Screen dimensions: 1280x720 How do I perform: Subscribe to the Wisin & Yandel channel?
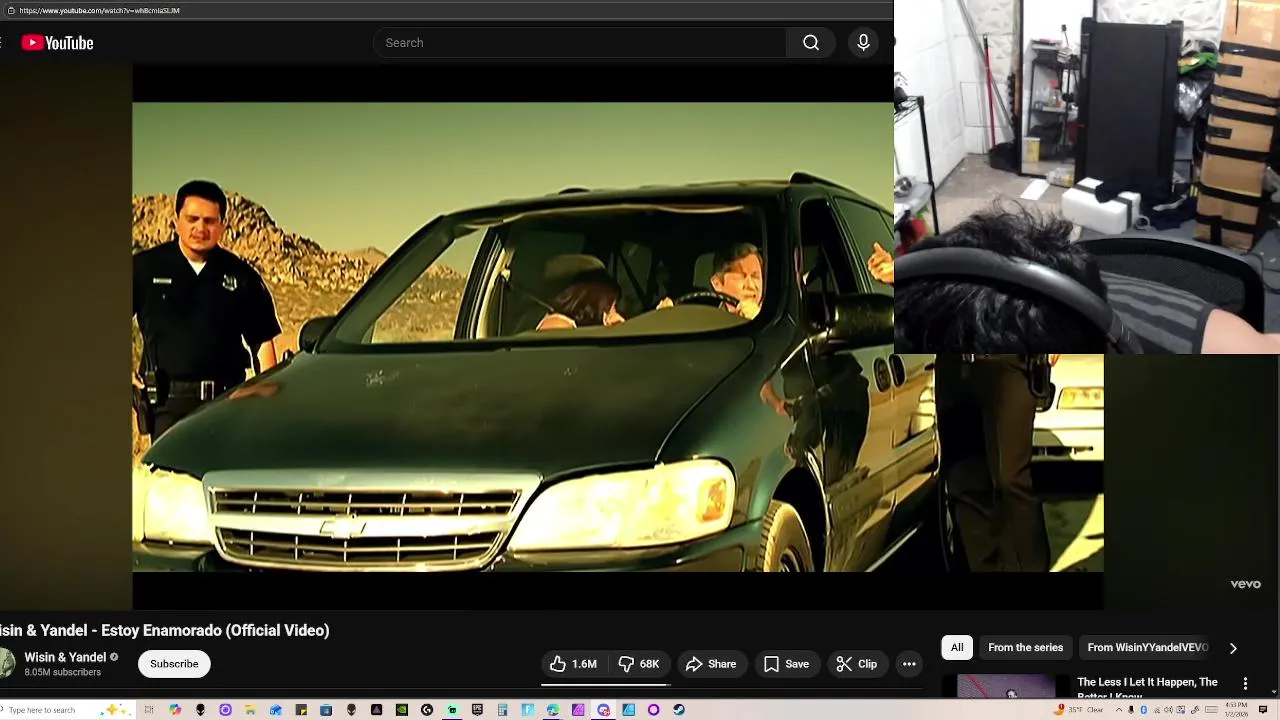pos(174,664)
